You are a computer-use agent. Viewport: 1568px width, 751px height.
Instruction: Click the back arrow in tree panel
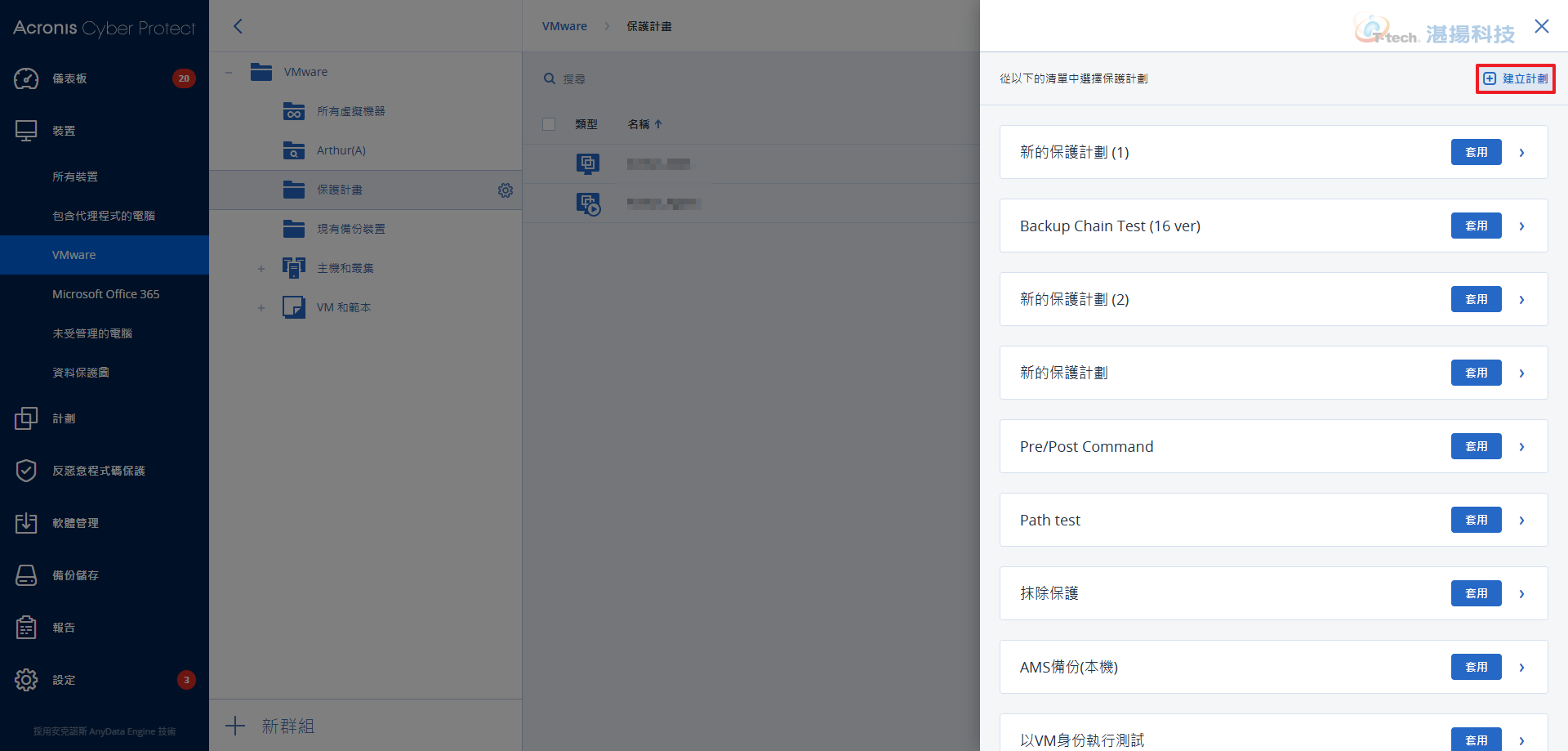click(x=238, y=26)
